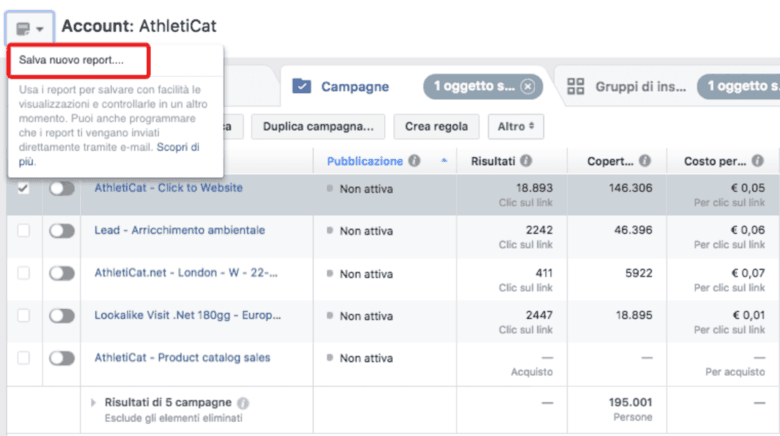
Task: Click the Gruppi di inserzioni grid icon
Action: point(576,86)
